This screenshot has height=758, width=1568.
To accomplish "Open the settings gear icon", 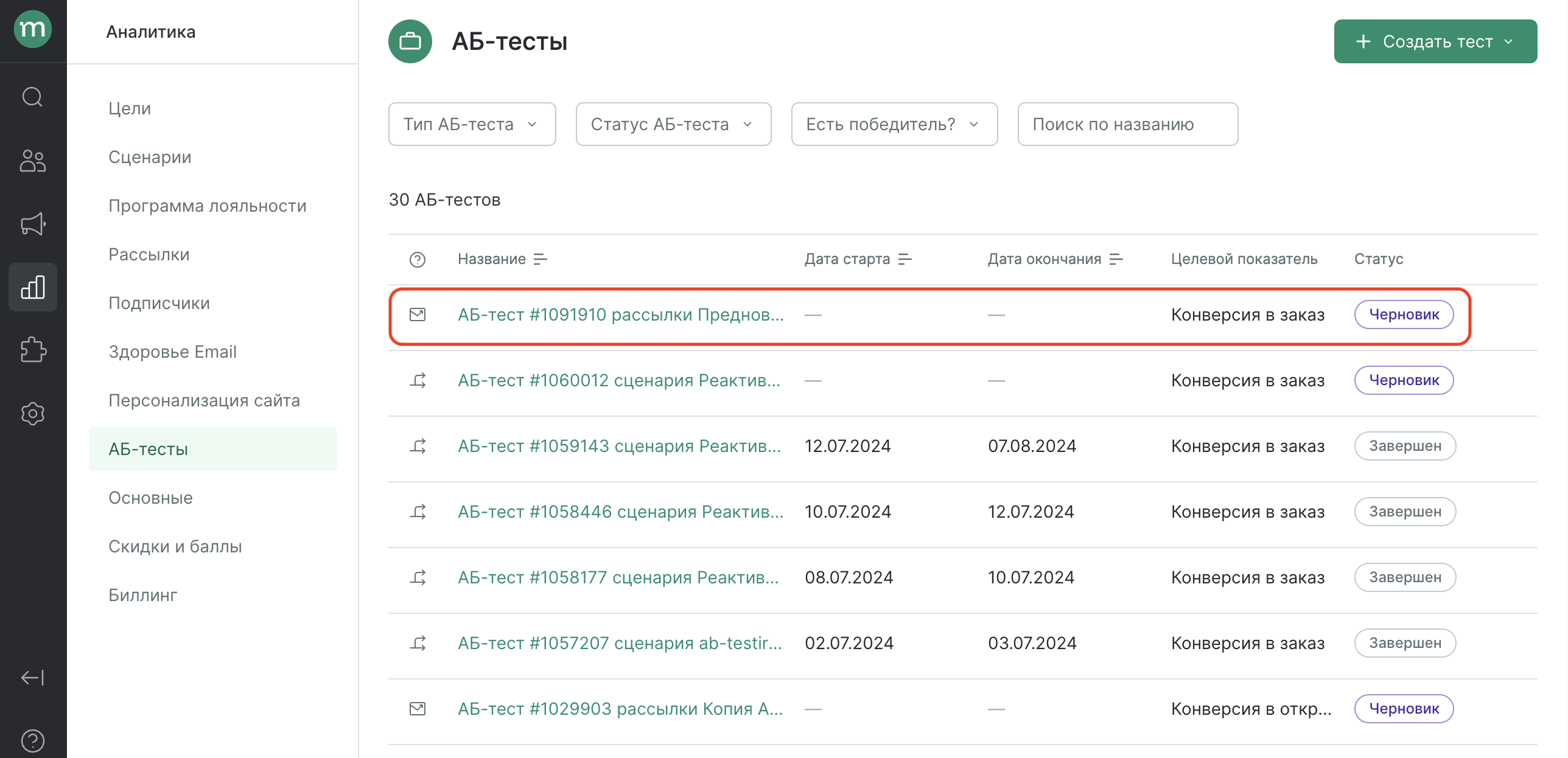I will [33, 414].
